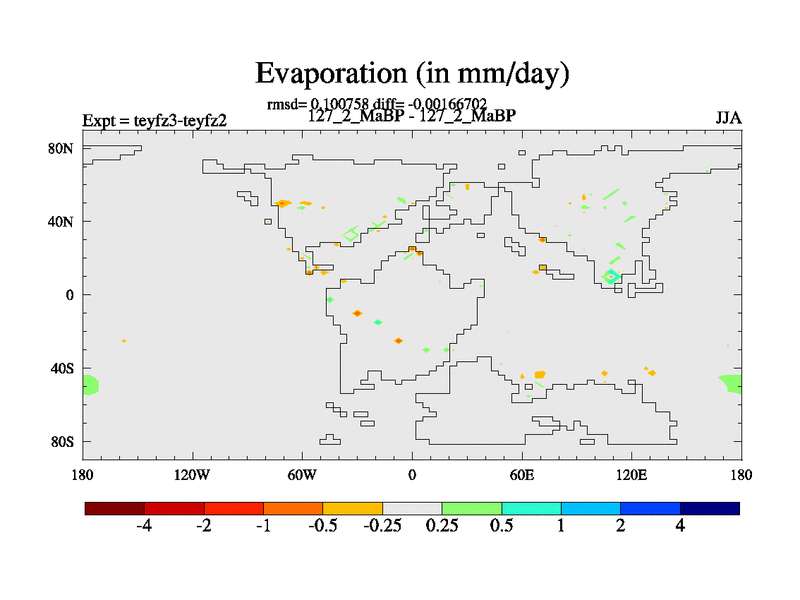800x600 pixels.
Task: Click the gray colorbar segment near zero
Action: (x=412, y=508)
